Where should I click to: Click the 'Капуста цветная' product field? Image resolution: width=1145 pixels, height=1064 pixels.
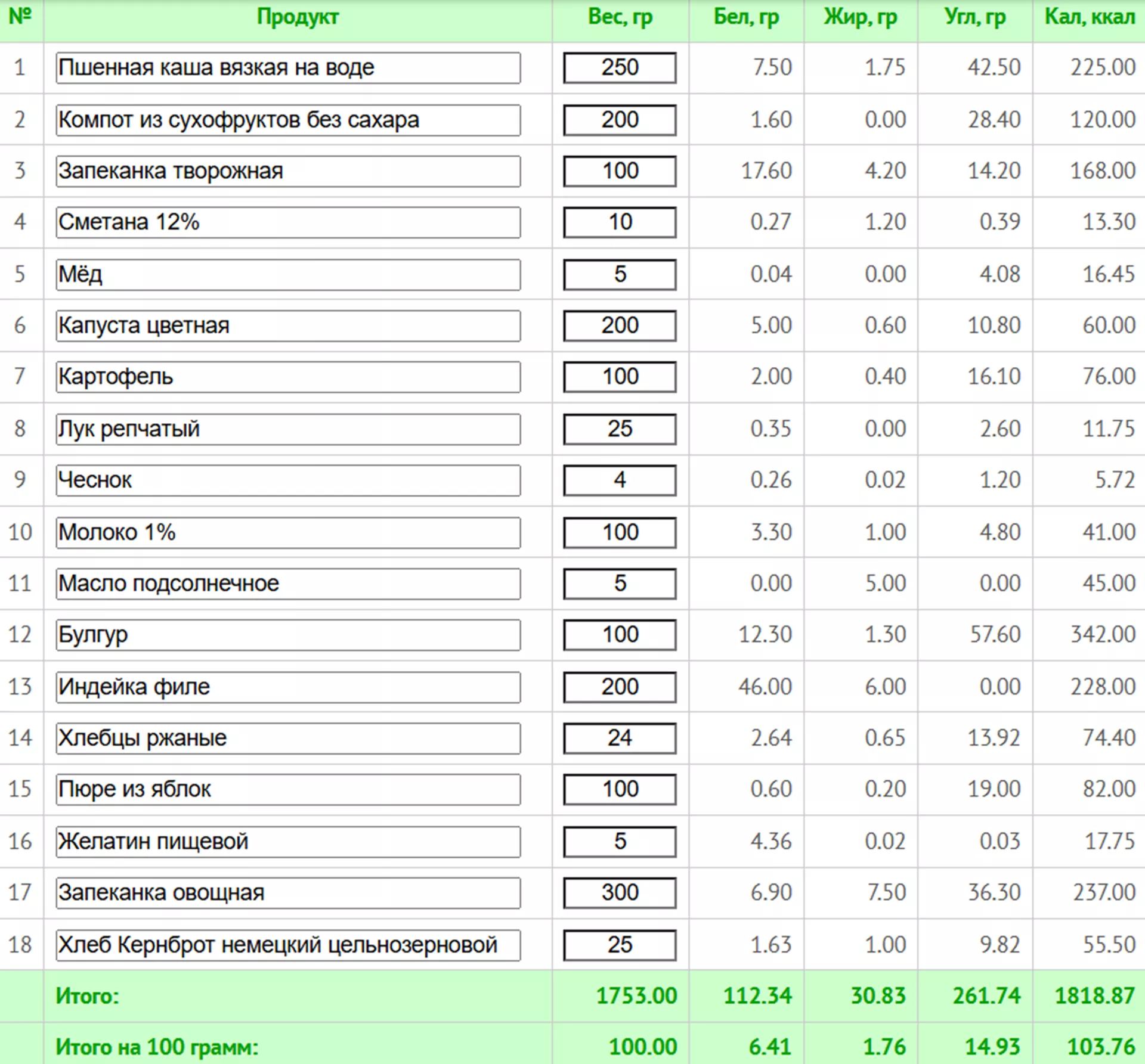click(x=288, y=325)
